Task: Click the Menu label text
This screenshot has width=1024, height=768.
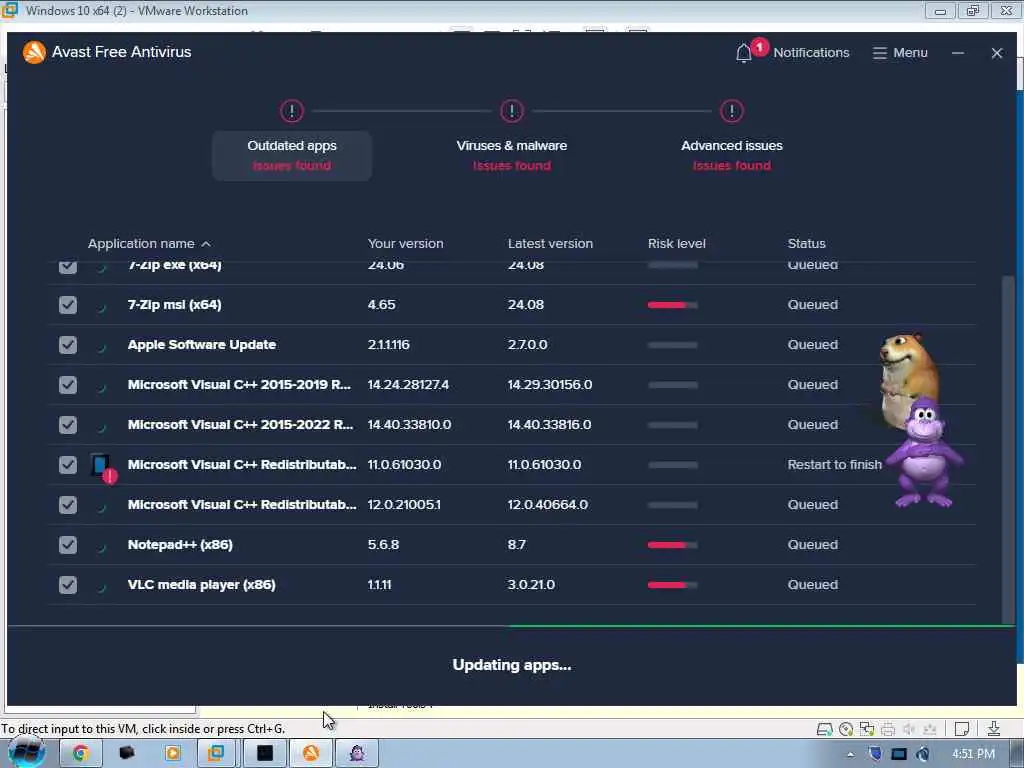Action: 910,53
